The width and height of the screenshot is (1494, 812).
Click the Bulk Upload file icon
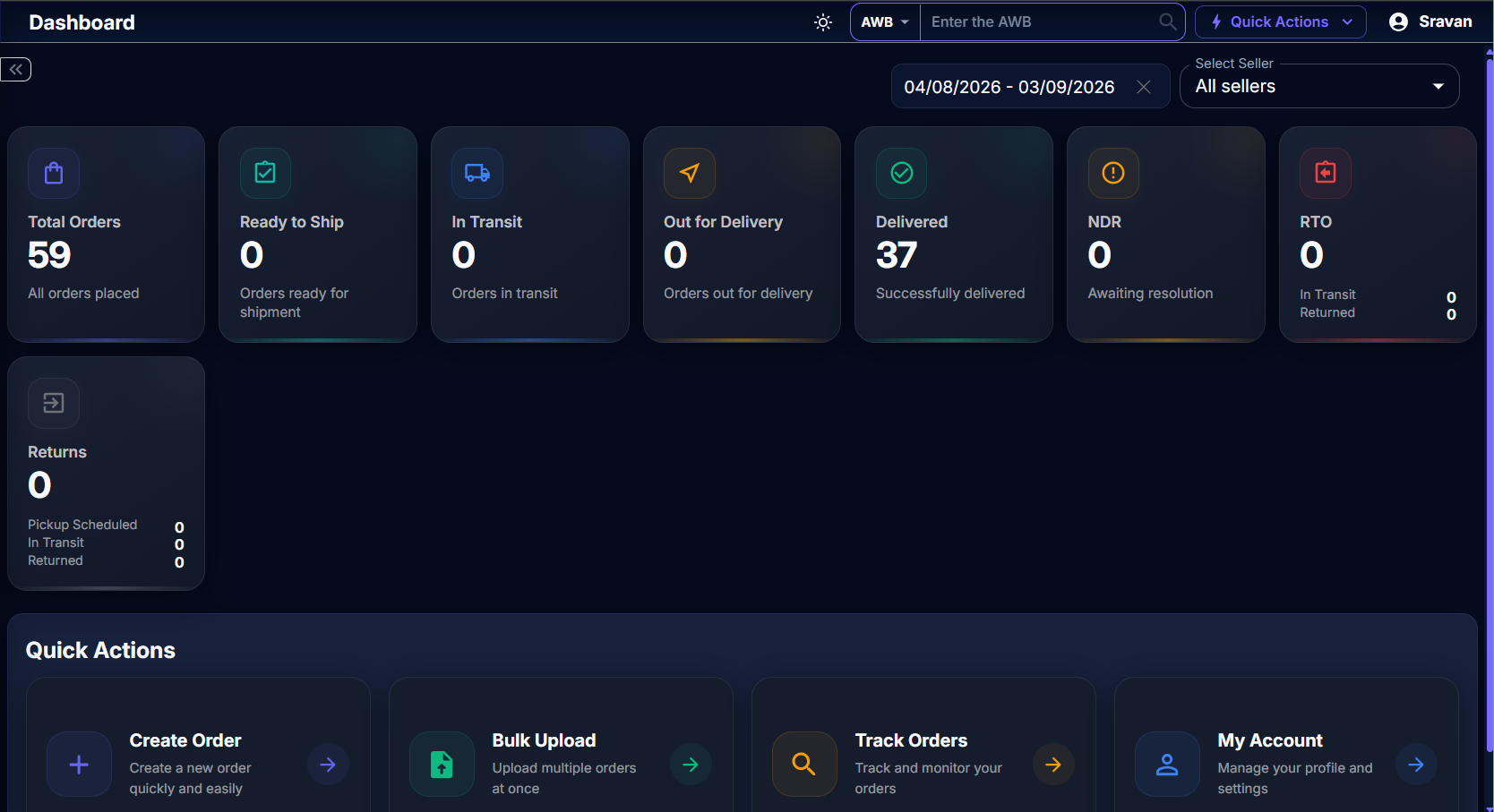[x=442, y=765]
